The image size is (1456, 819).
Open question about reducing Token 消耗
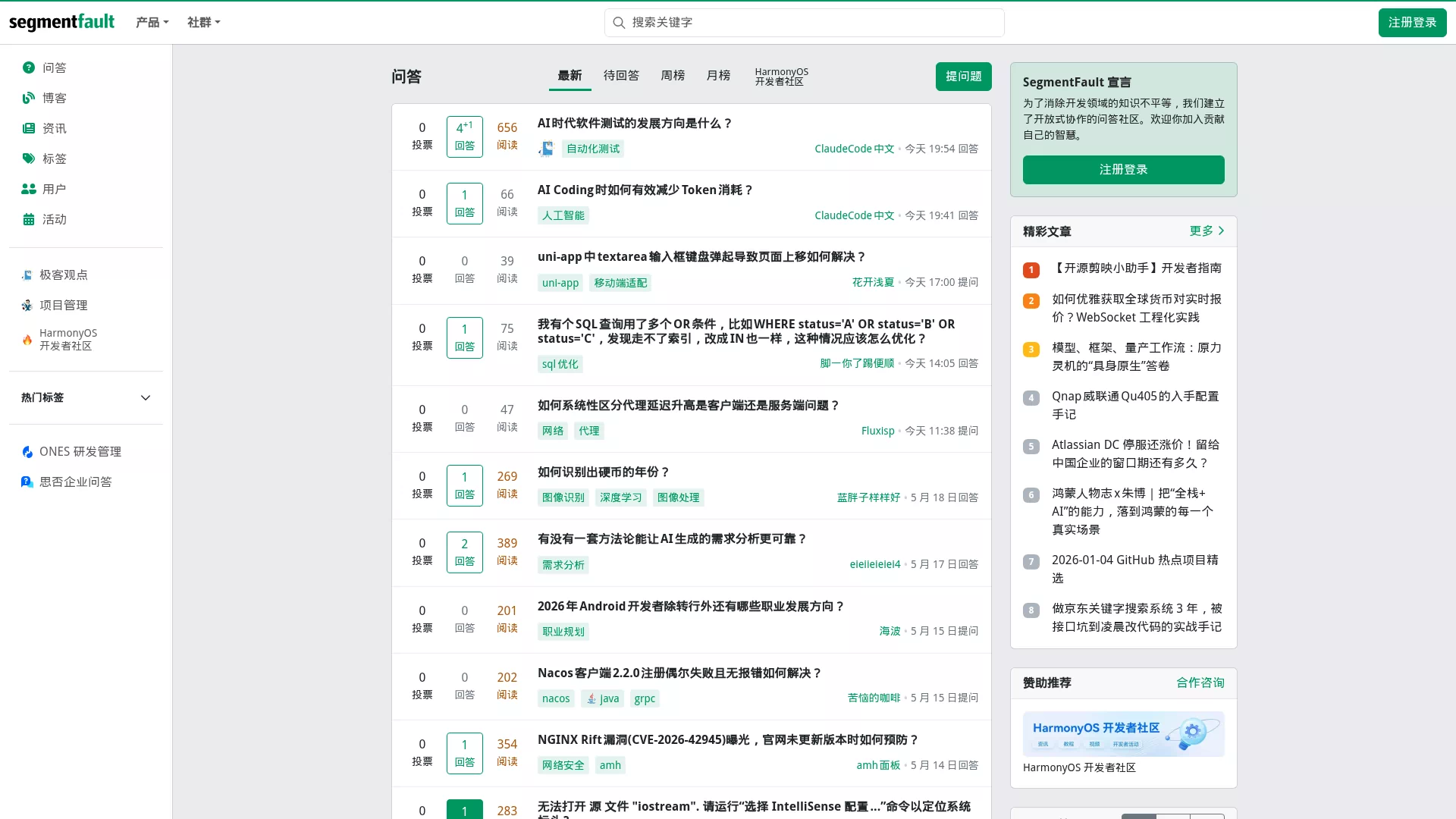pos(645,190)
